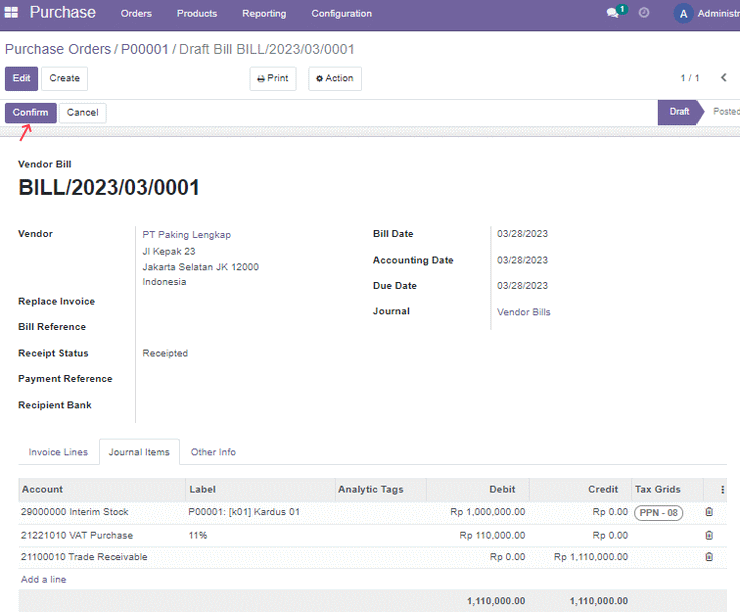Screen dimensions: 740x612
Task: Go to previous record arrow
Action: pos(723,77)
